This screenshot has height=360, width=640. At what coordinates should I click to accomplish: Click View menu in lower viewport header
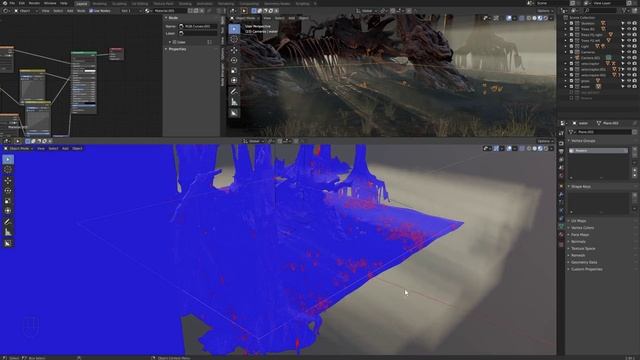tap(41, 149)
